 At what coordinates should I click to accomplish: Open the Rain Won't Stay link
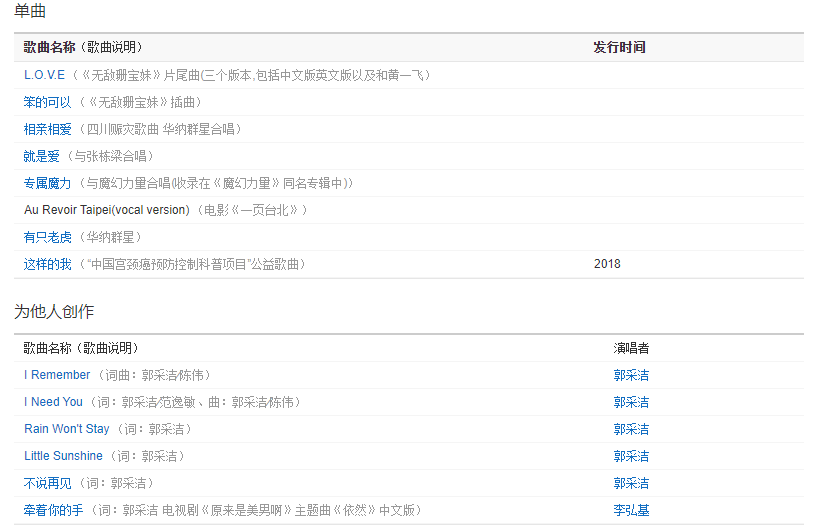pyautogui.click(x=66, y=429)
